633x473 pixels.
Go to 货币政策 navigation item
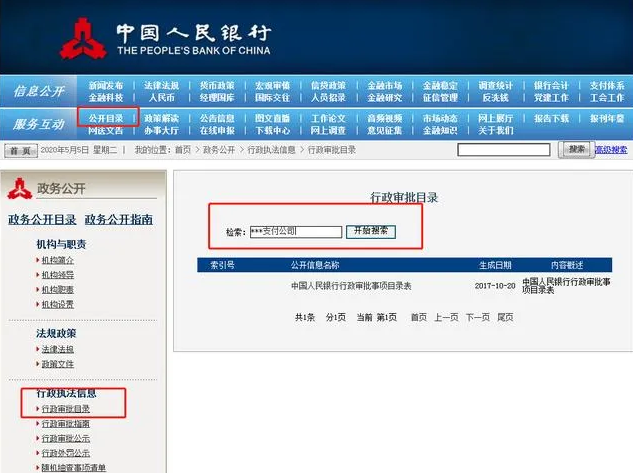(216, 86)
